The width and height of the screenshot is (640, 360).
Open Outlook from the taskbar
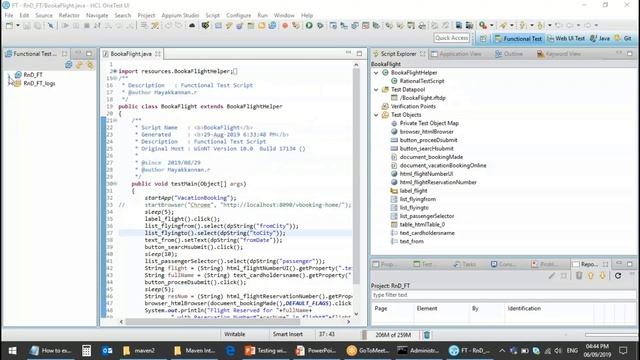pos(107,351)
